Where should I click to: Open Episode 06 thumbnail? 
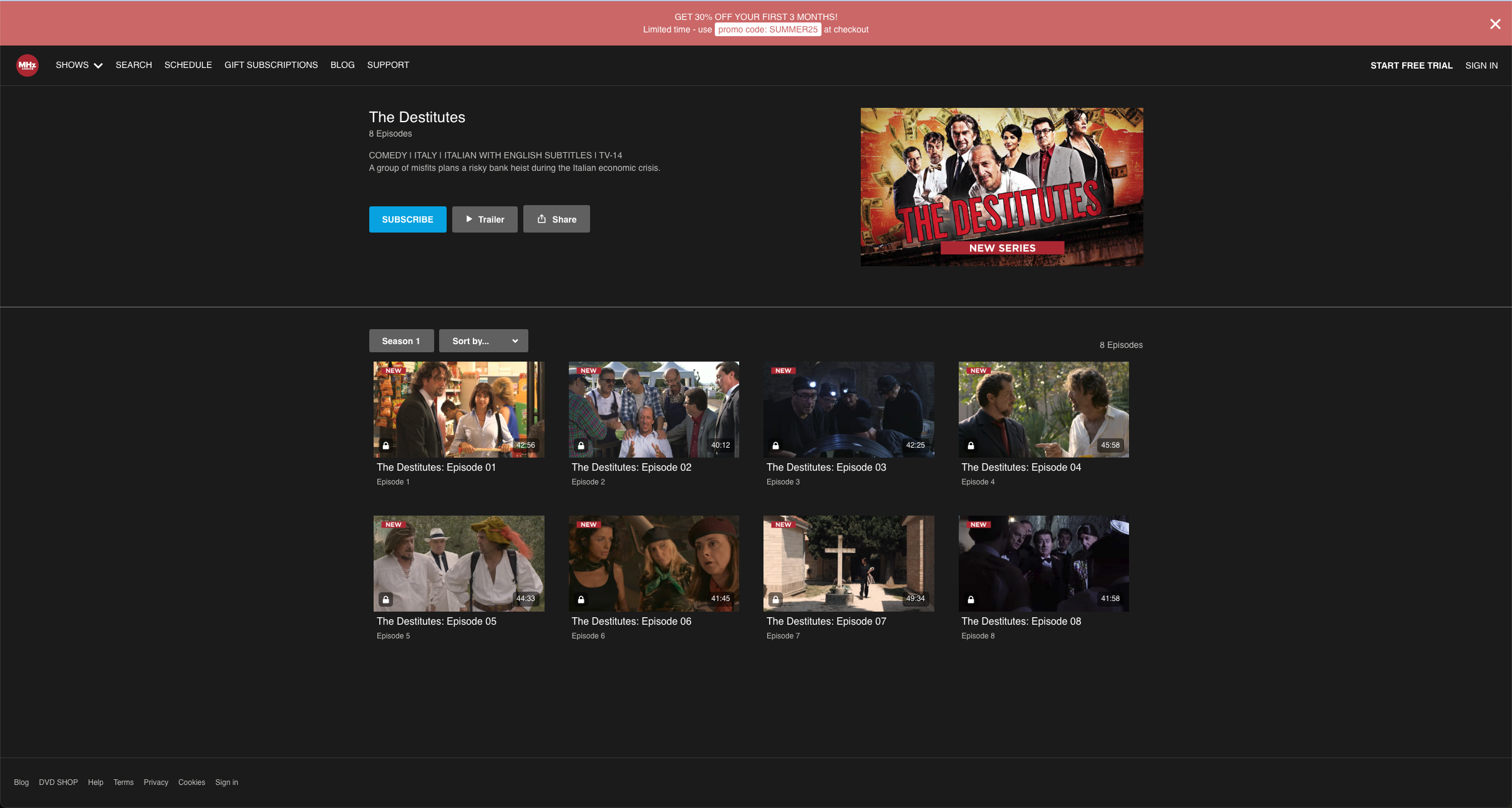click(654, 564)
